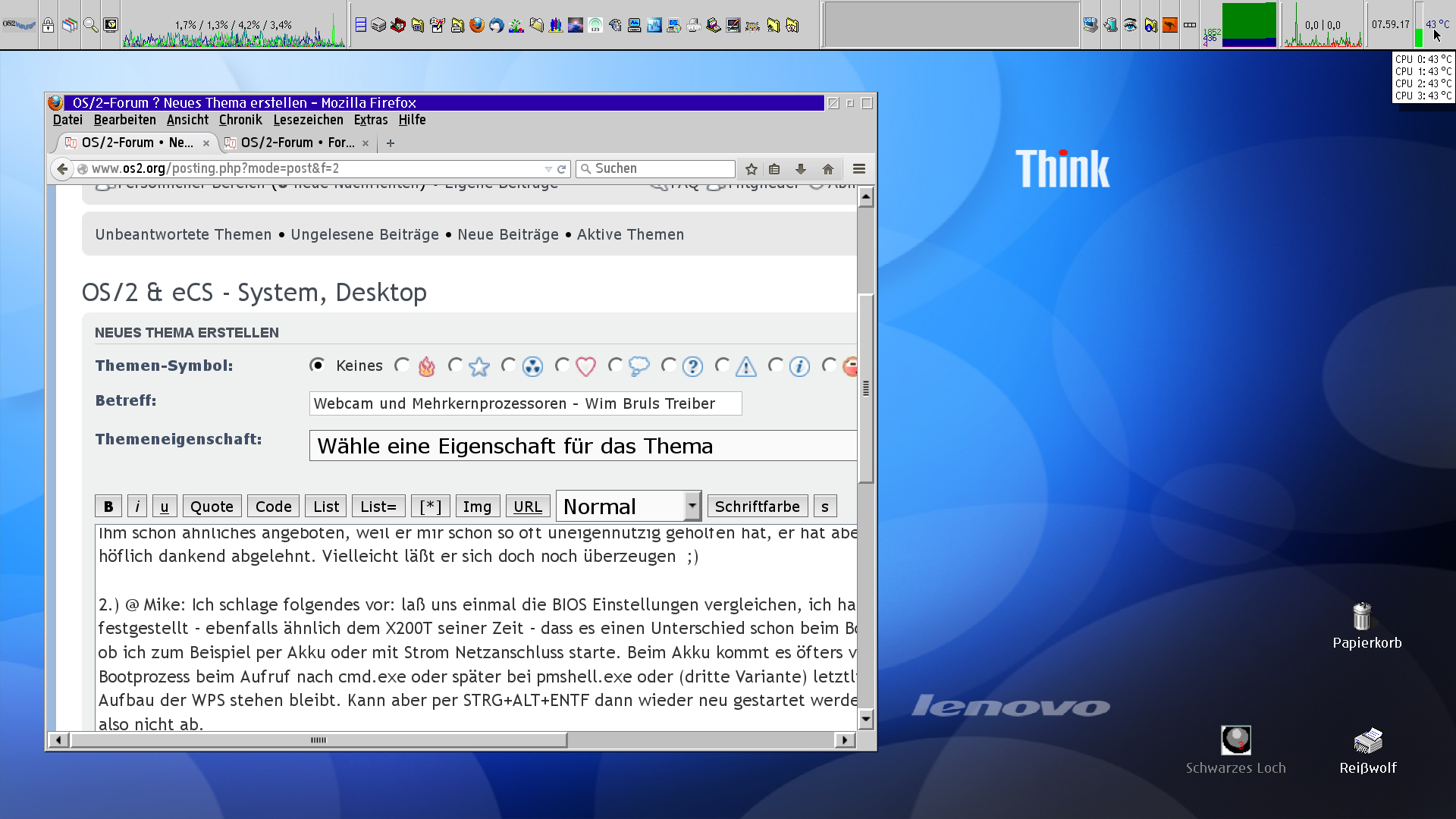Open the Extras menu
The image size is (1456, 819).
[371, 120]
